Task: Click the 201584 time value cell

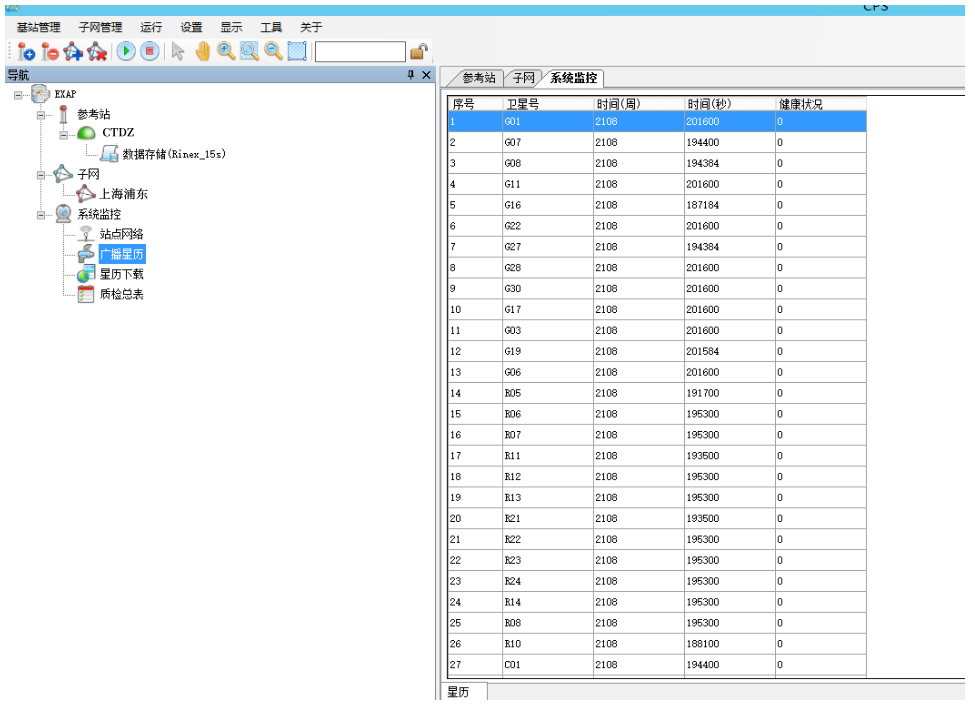Action: 730,351
